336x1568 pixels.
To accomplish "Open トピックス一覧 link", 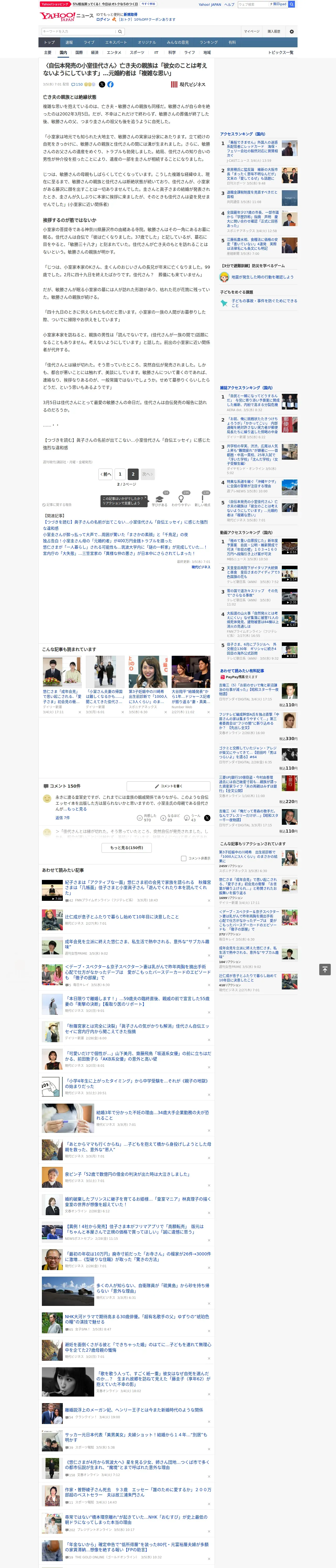I will pos(281,52).
